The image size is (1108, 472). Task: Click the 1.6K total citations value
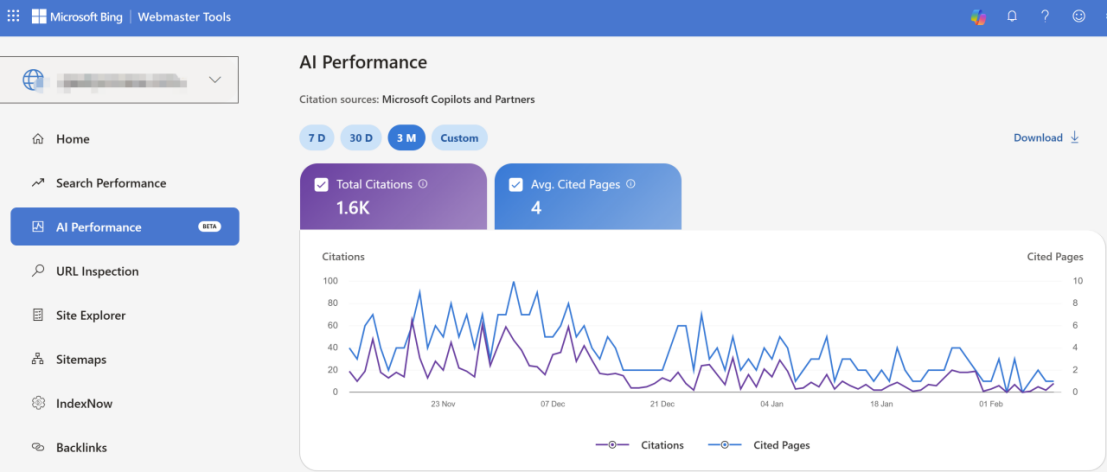coord(353,208)
